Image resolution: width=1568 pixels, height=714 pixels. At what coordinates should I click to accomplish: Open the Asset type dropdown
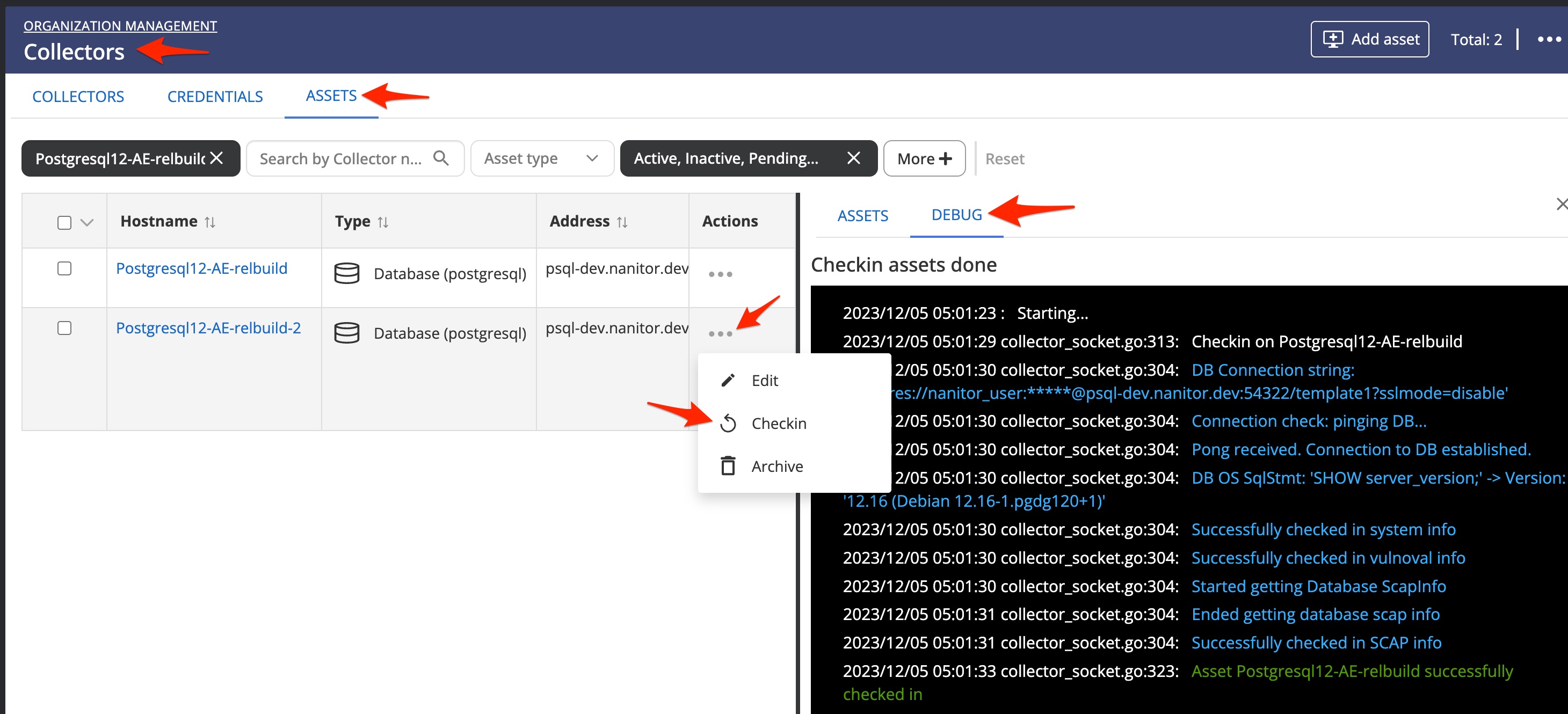(541, 158)
